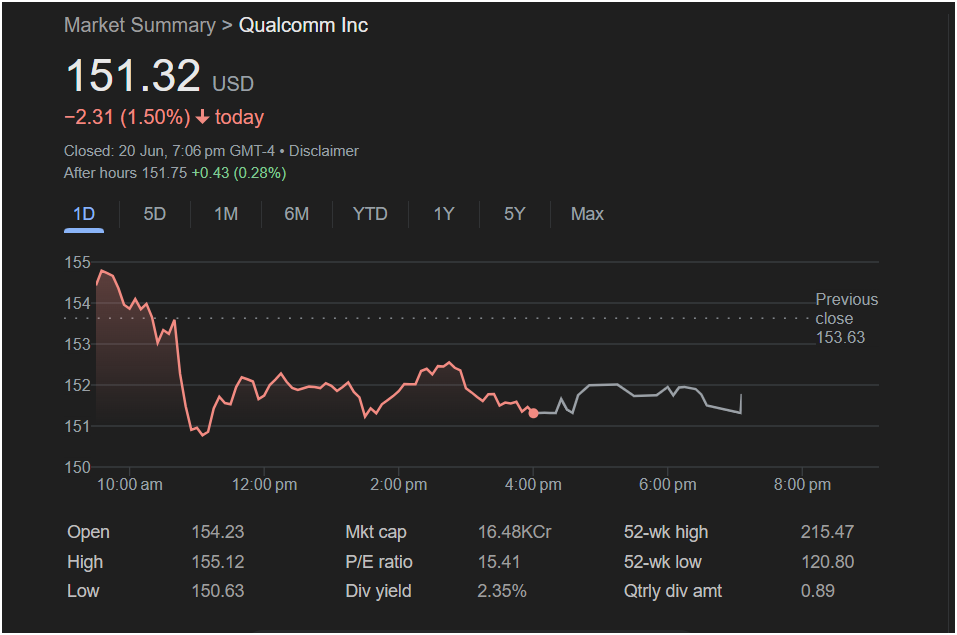Screen dimensions: 957x635
Task: Click the red closing-price dot on chart
Action: (533, 413)
